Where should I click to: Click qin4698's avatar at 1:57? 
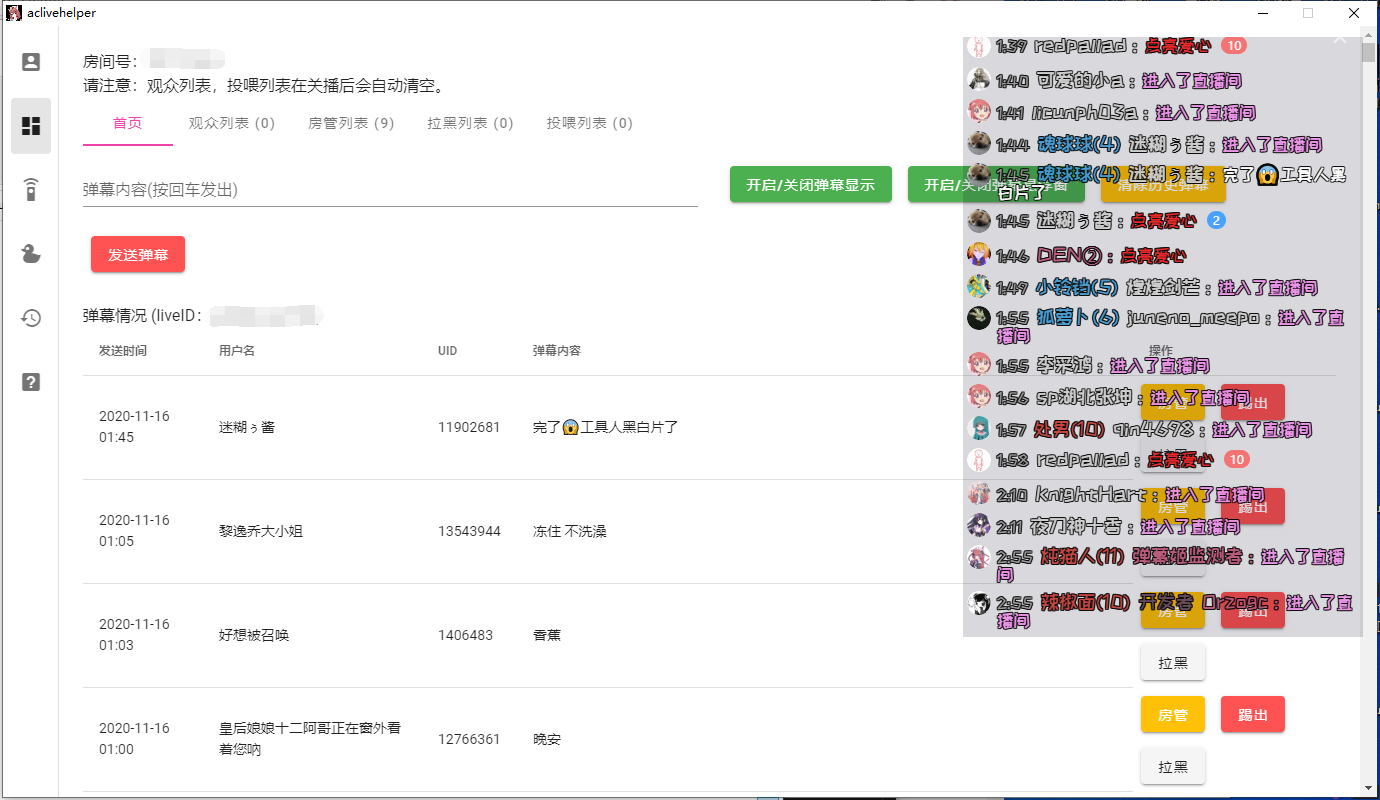click(979, 428)
